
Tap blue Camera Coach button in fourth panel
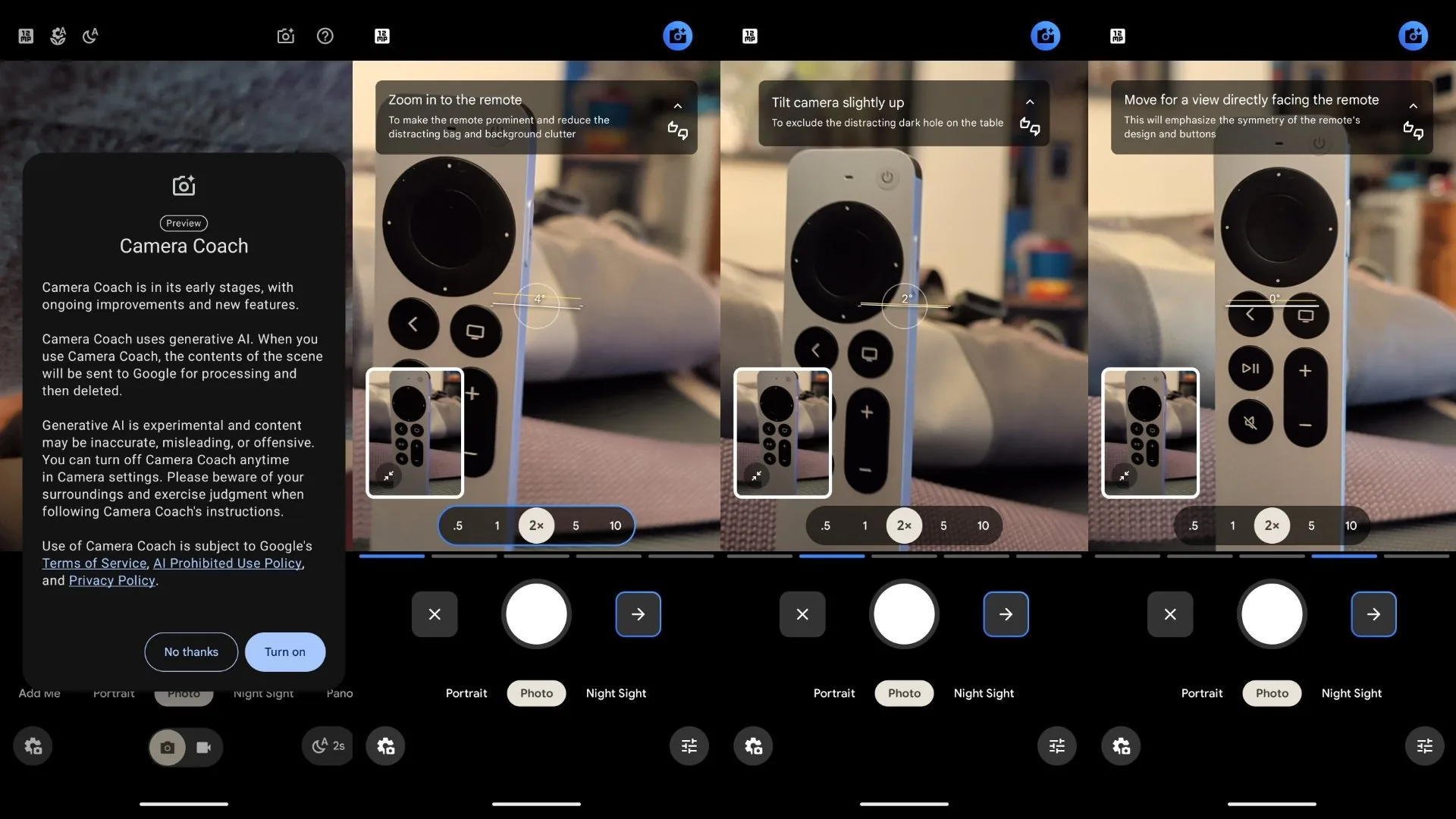(x=1413, y=36)
